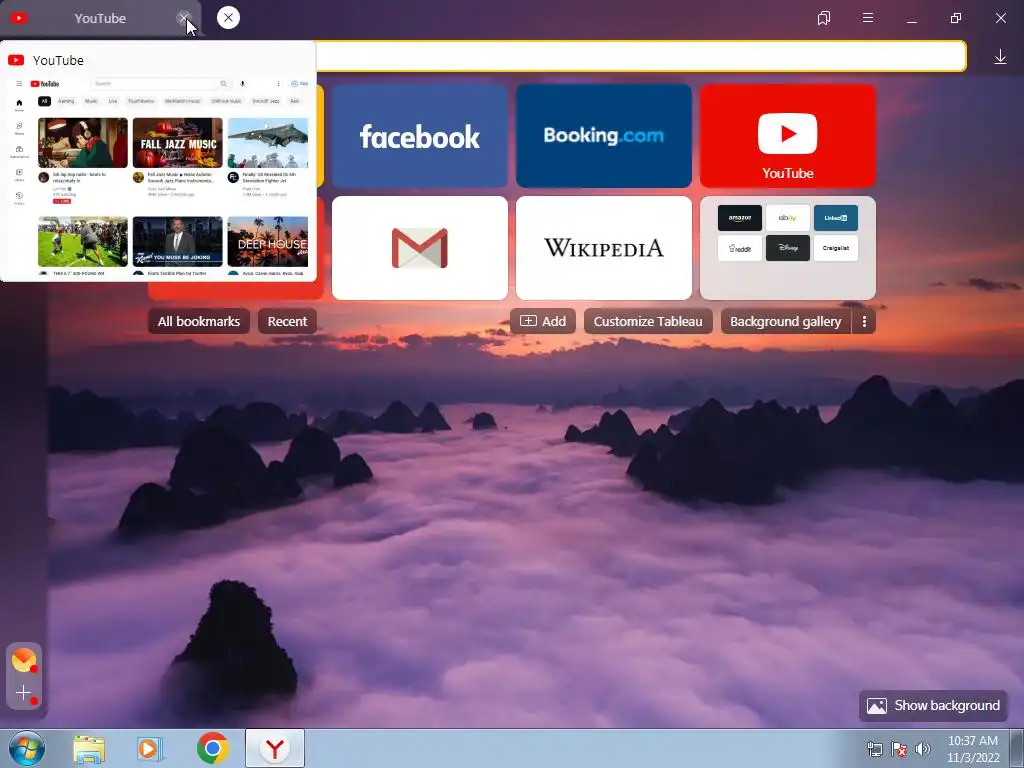The width and height of the screenshot is (1024, 768).
Task: Open reddit in the tile folder
Action: 739,248
